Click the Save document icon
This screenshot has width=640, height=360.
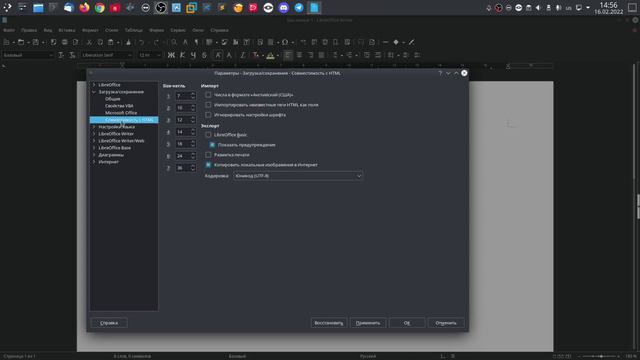pyautogui.click(x=36, y=42)
